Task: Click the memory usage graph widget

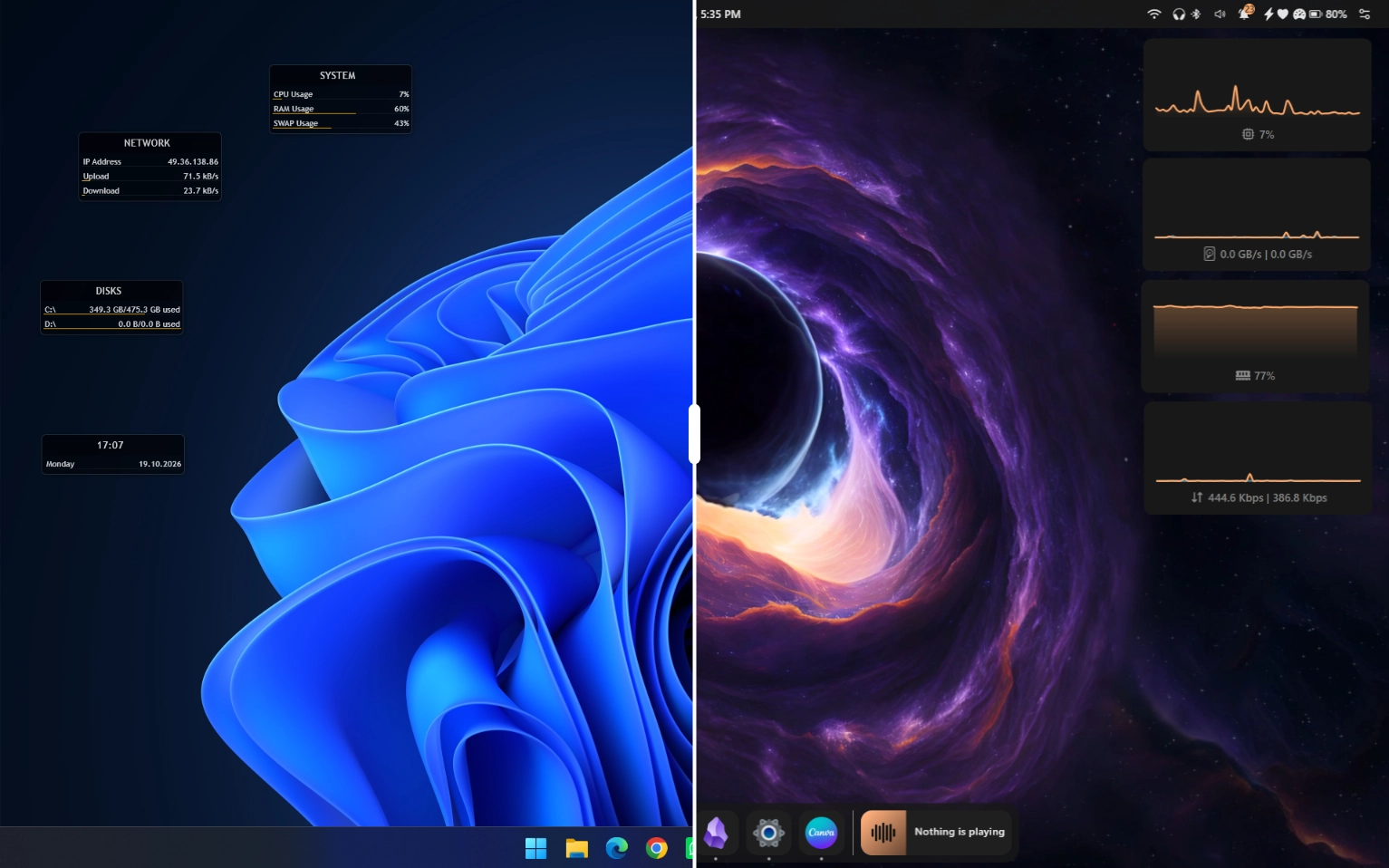Action: point(1256,336)
